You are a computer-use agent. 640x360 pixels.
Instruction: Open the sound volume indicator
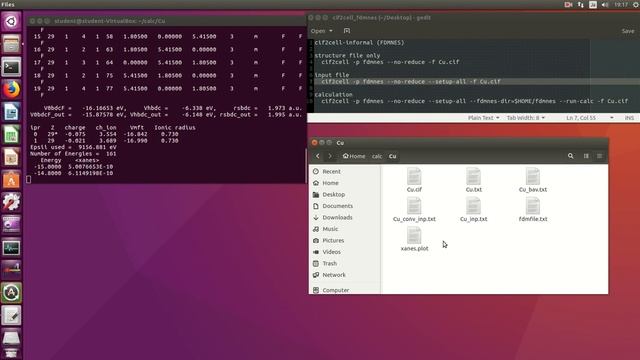click(x=605, y=4)
